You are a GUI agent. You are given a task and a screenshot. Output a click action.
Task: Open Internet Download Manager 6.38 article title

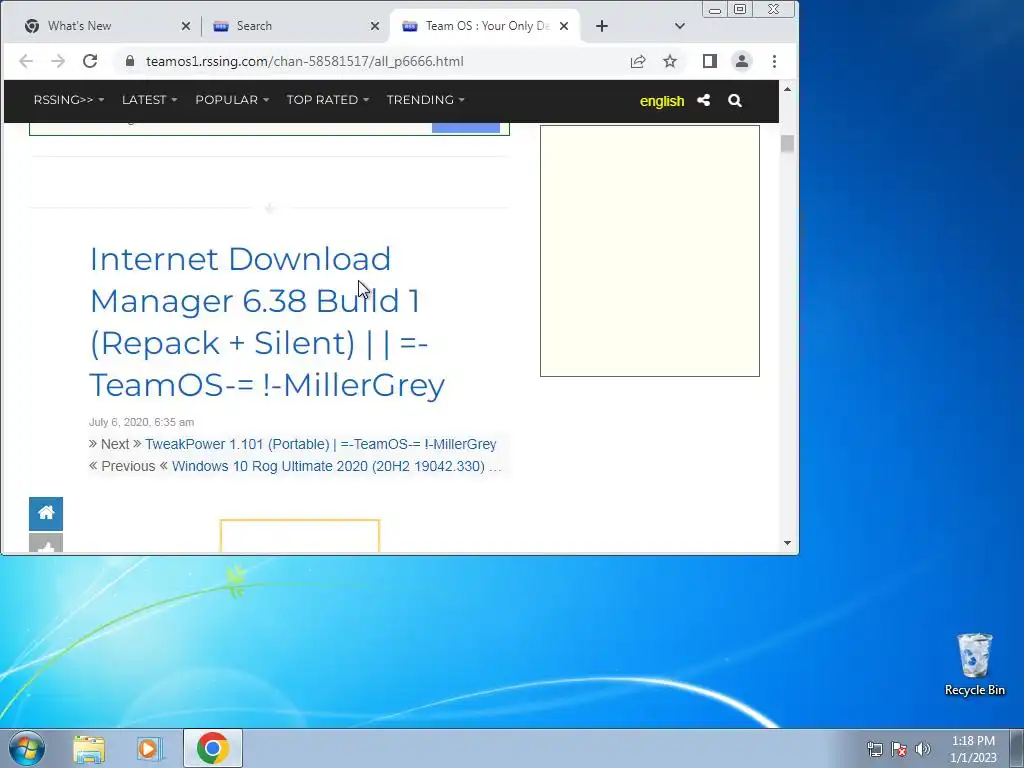click(x=267, y=321)
